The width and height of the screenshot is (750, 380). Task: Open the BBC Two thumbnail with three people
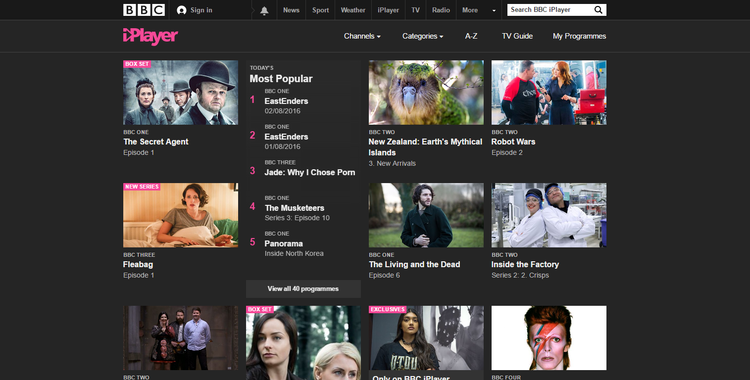pos(180,338)
